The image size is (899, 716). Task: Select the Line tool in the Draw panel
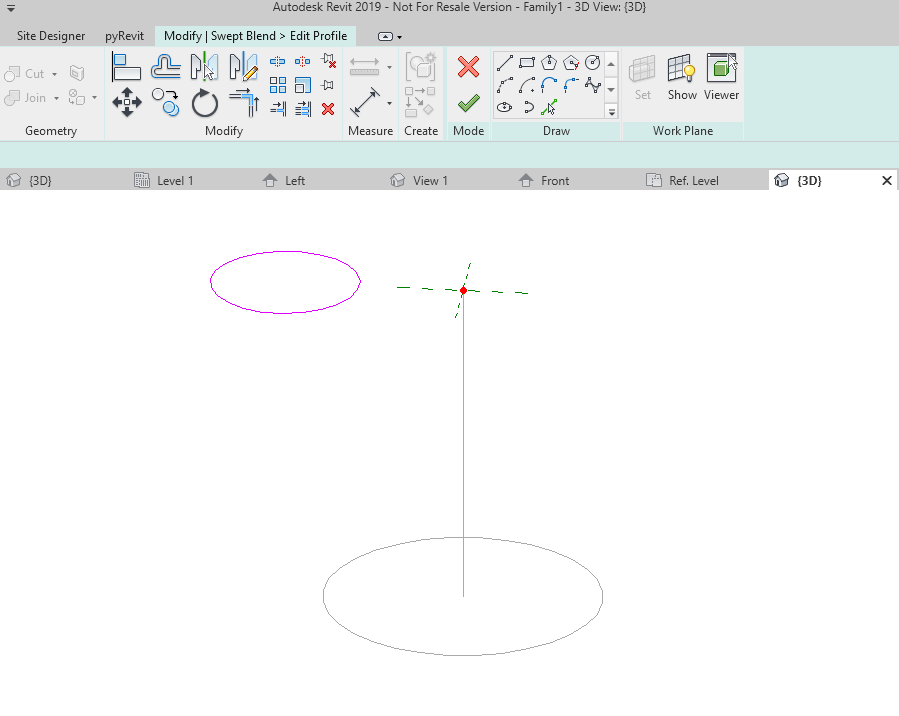[x=504, y=63]
